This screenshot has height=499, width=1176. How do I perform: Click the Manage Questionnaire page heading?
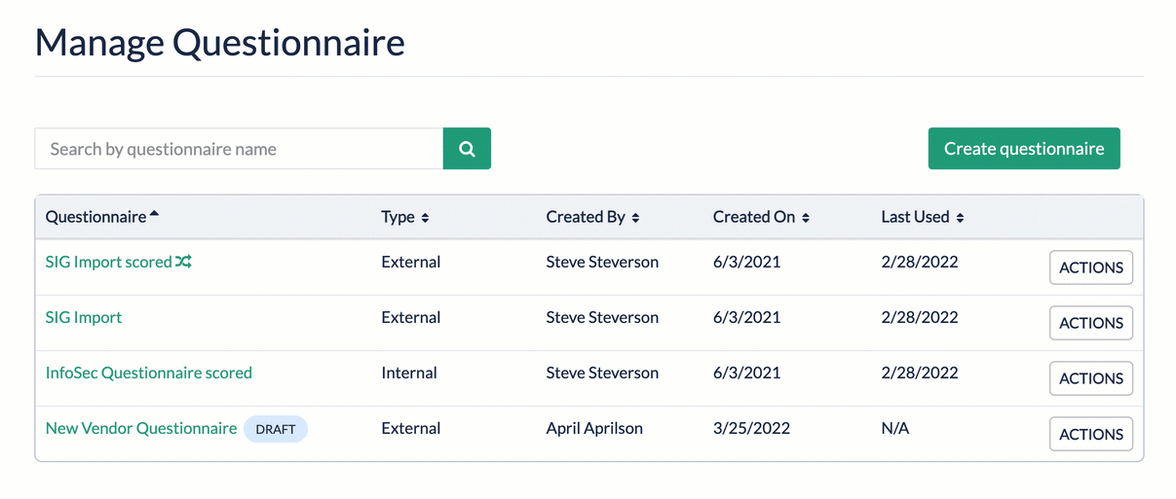(220, 44)
